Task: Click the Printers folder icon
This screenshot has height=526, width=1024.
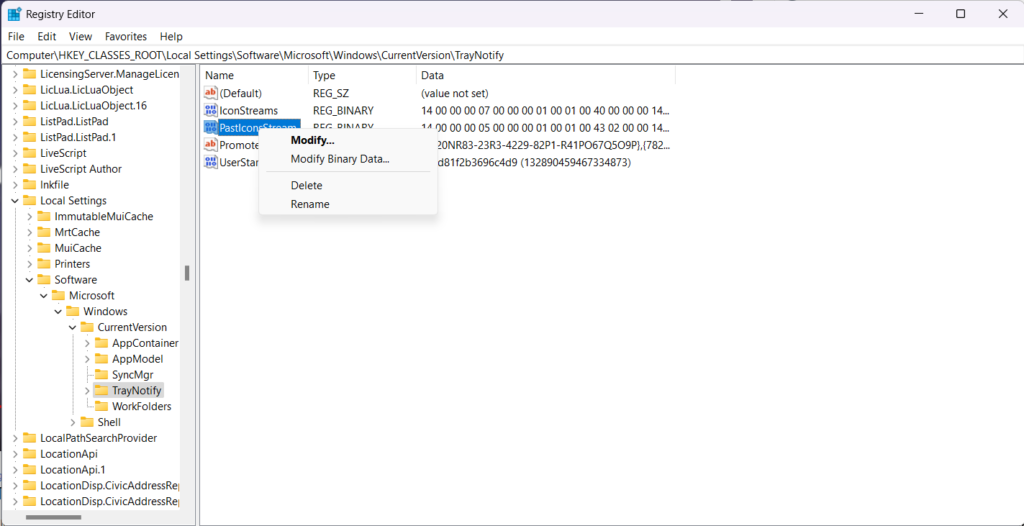Action: click(x=44, y=264)
